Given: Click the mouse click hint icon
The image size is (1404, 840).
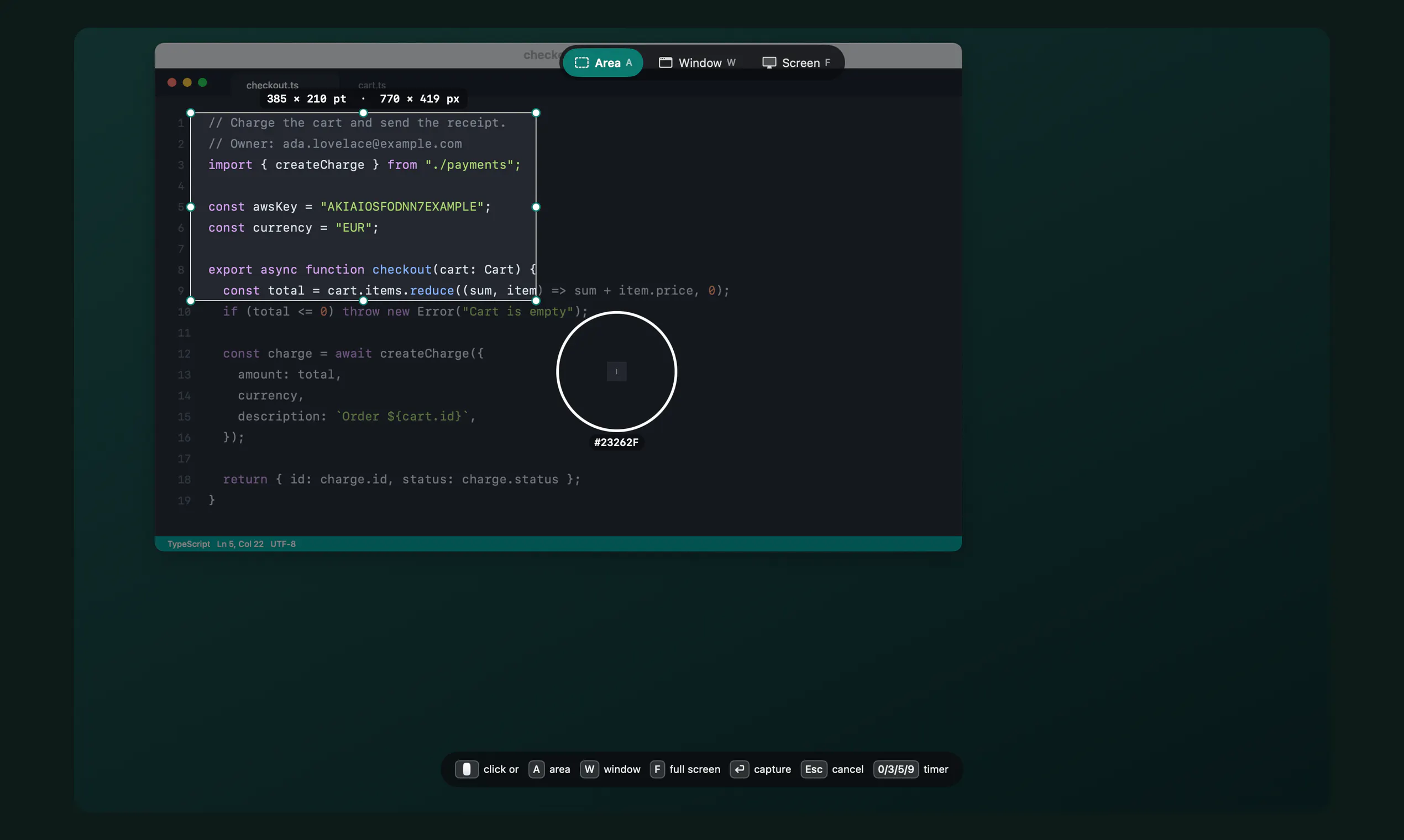Looking at the screenshot, I should [467, 769].
